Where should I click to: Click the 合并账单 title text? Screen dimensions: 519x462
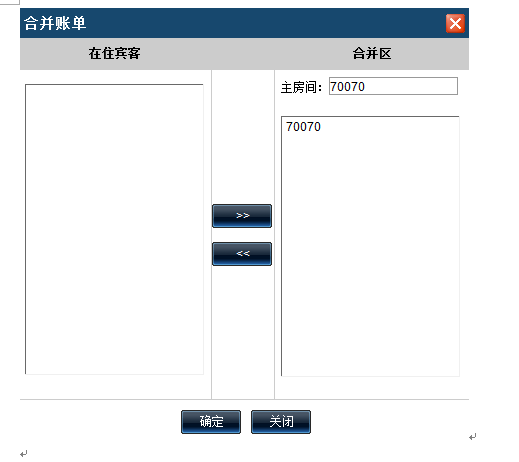[55, 23]
